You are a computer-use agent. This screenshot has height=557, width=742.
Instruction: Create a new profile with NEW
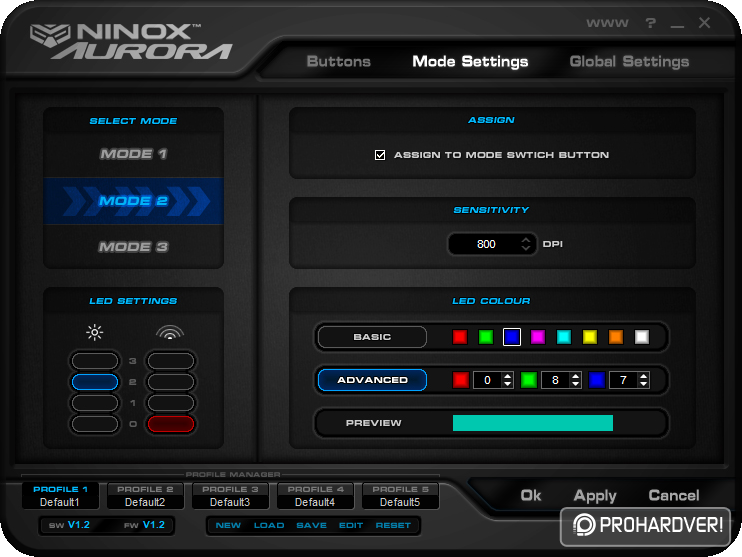pyautogui.click(x=228, y=526)
